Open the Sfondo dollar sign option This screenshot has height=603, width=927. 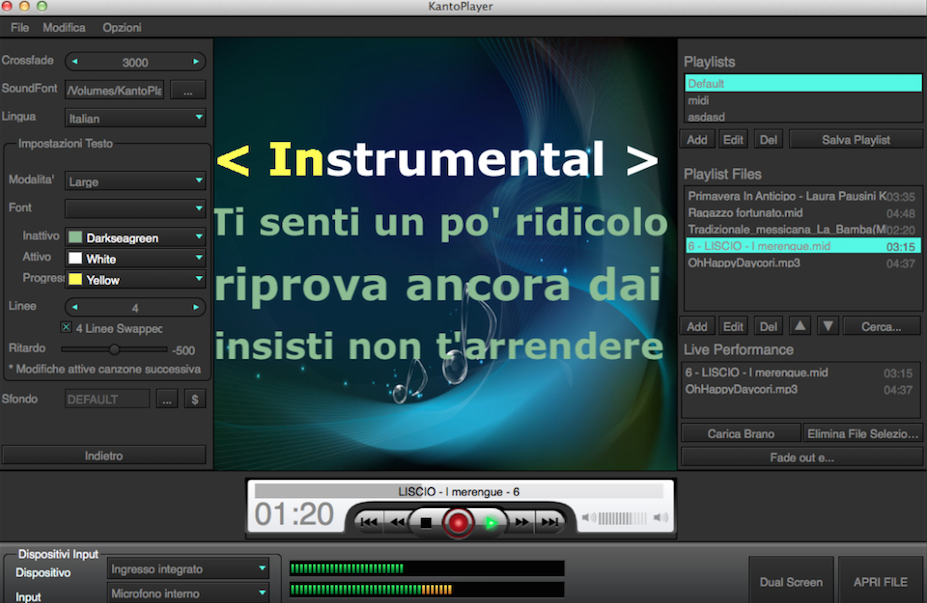(x=195, y=398)
